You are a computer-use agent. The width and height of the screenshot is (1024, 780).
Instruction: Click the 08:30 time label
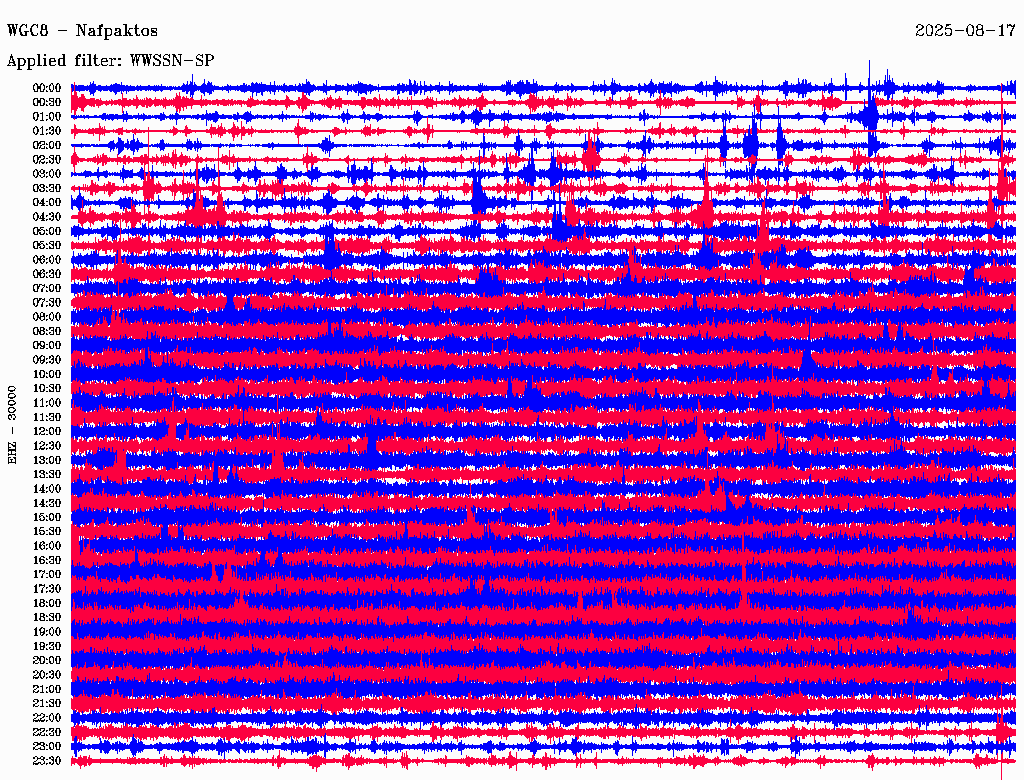[47, 331]
